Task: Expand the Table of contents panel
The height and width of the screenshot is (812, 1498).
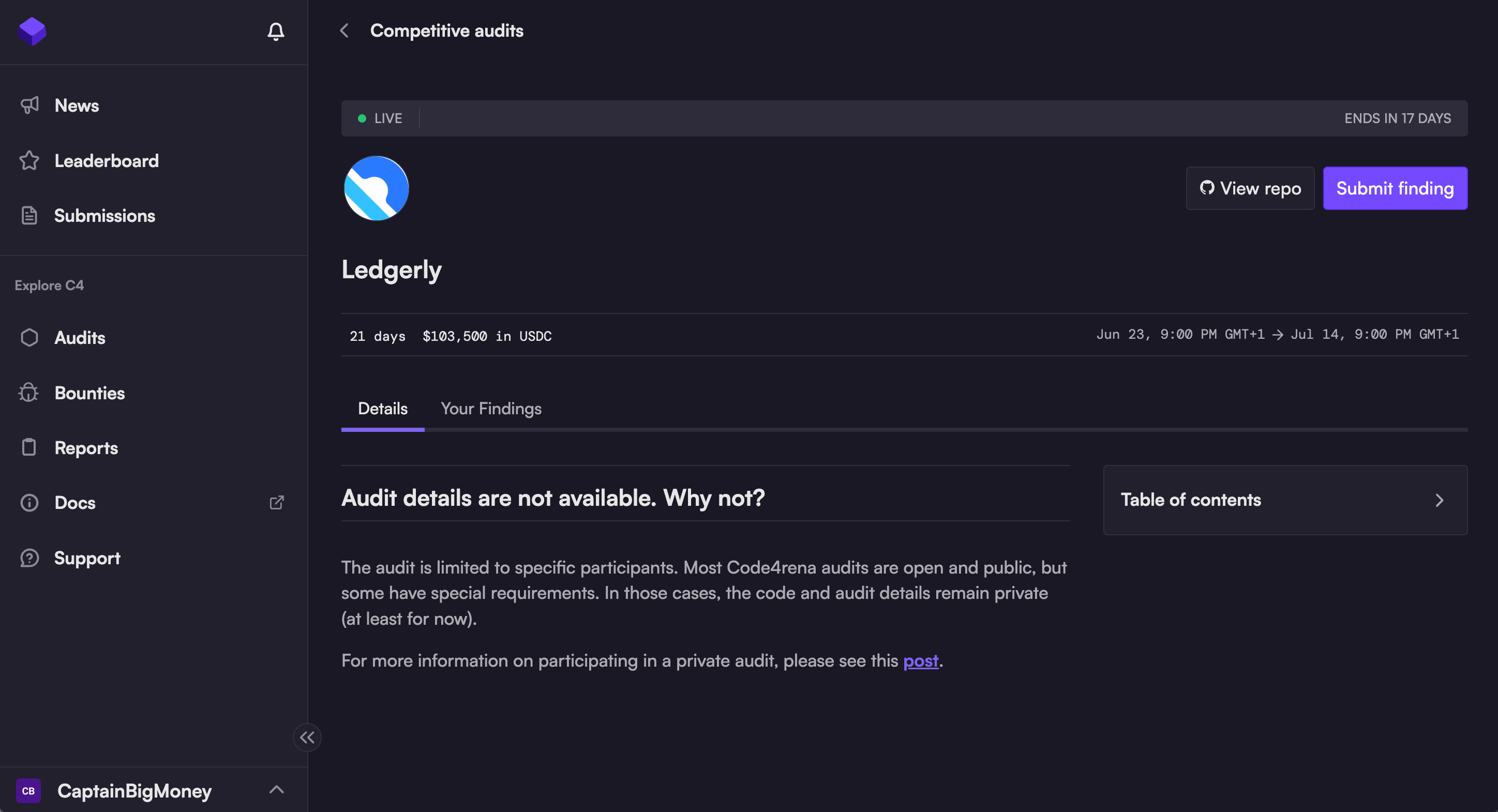Action: (1439, 500)
